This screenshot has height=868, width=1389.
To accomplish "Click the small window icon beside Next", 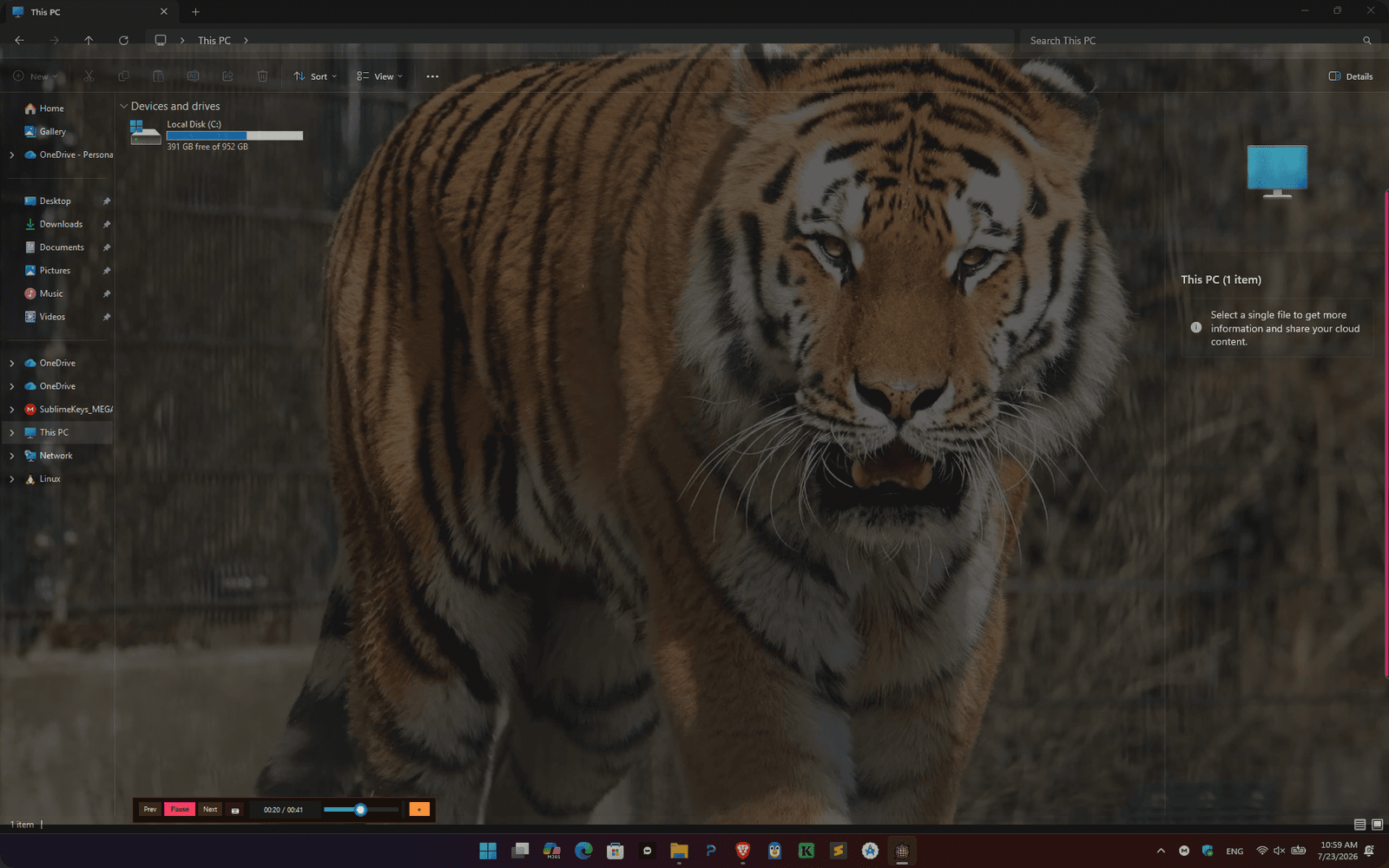I will click(235, 810).
